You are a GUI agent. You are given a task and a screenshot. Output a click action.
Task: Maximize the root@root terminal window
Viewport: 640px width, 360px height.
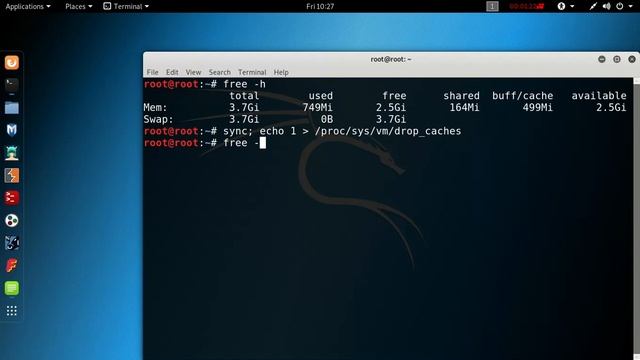click(x=617, y=59)
